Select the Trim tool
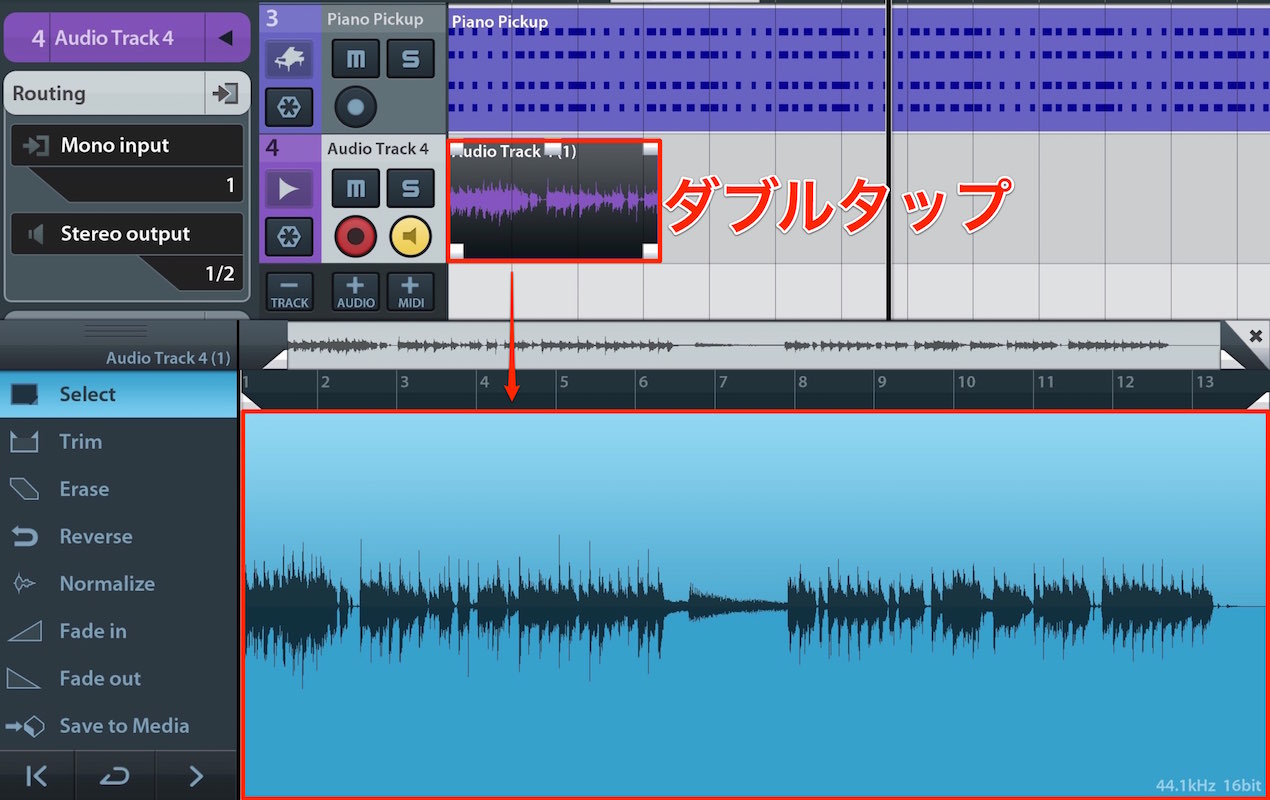 pos(118,442)
